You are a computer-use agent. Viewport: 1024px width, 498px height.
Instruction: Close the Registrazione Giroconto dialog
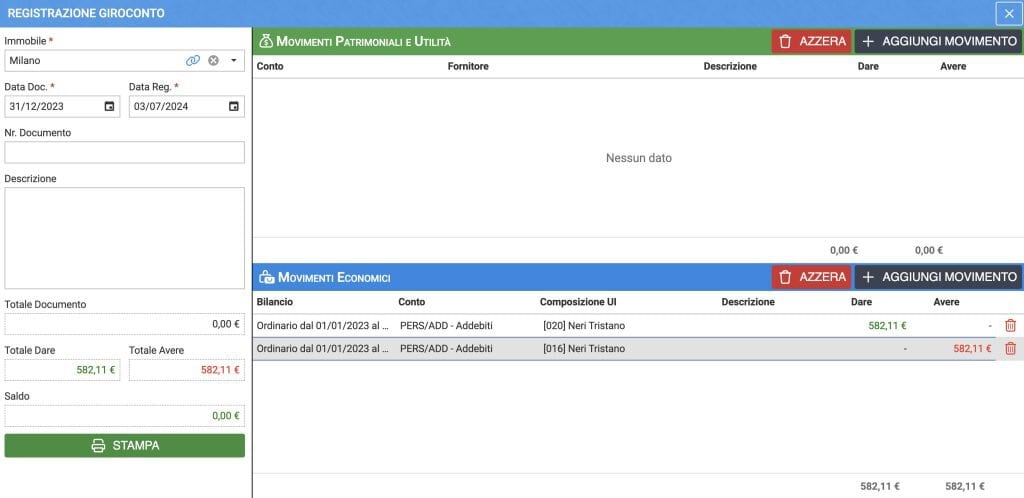1008,13
